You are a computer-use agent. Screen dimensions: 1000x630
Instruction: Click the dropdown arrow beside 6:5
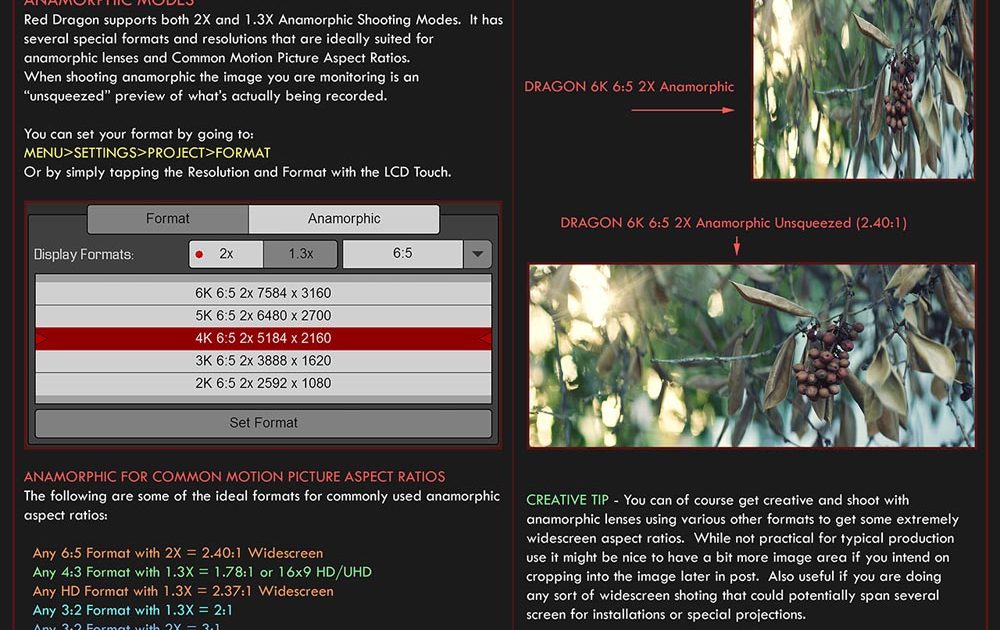(x=478, y=254)
